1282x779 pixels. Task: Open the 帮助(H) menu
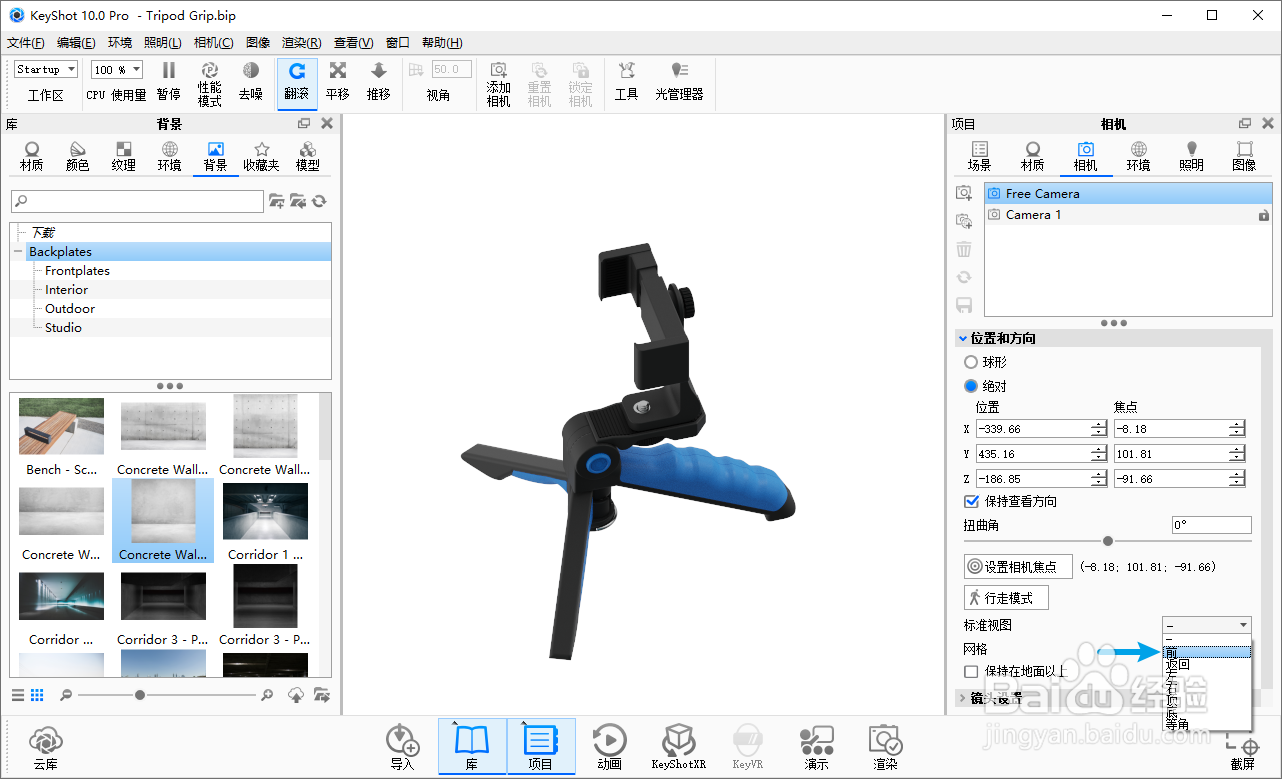click(442, 43)
